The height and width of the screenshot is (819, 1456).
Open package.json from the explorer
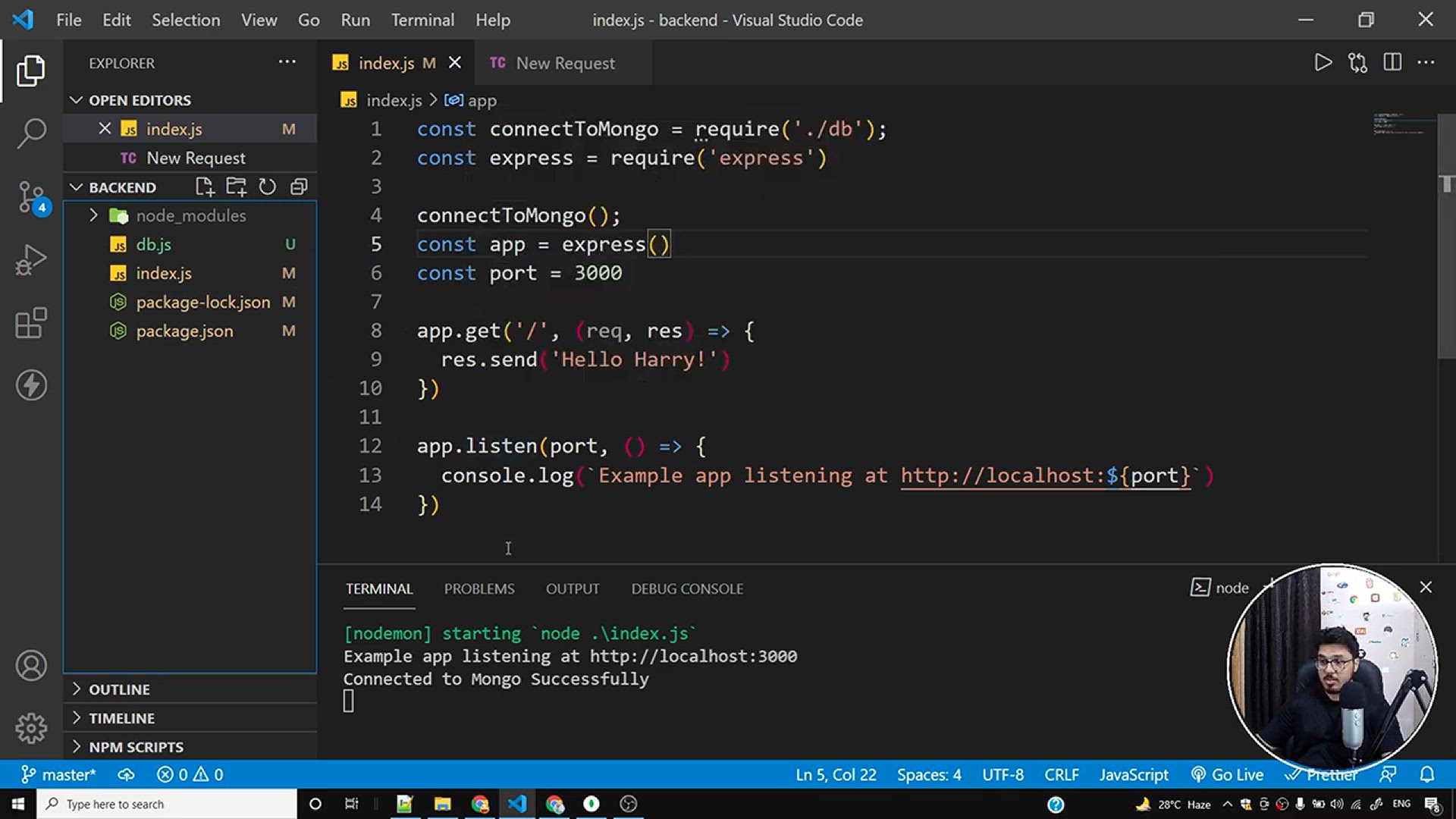tap(190, 331)
